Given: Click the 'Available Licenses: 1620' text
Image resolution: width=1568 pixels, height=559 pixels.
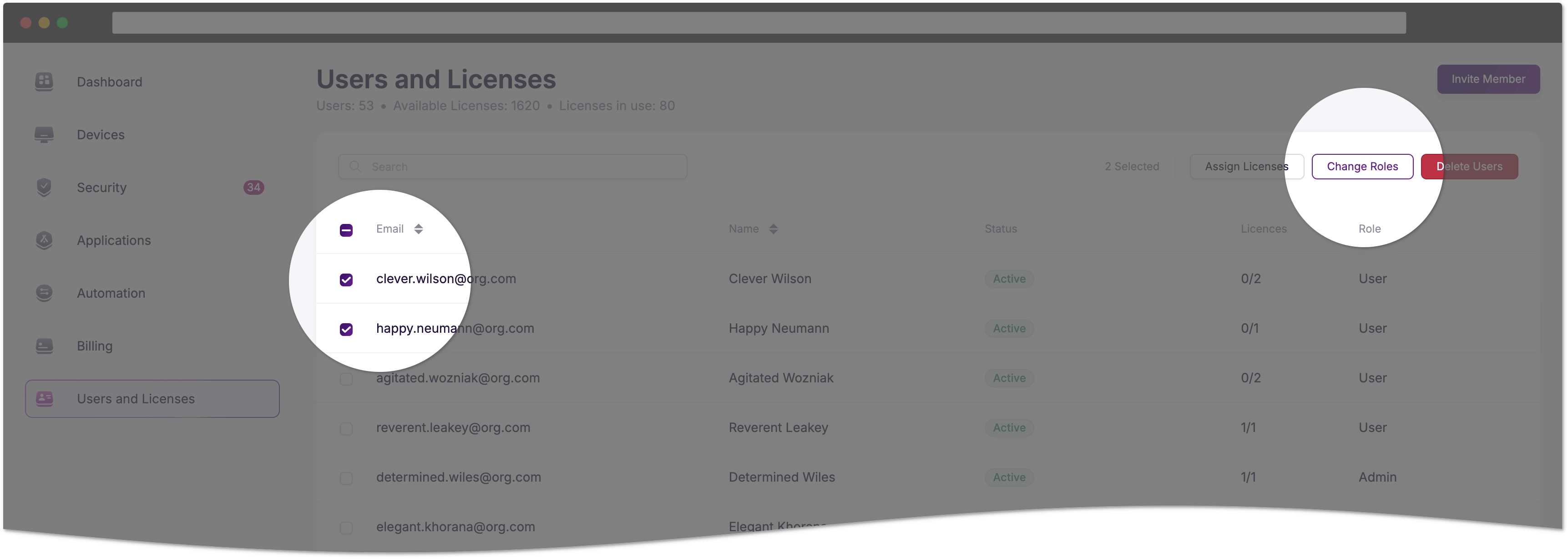Looking at the screenshot, I should click(x=466, y=106).
